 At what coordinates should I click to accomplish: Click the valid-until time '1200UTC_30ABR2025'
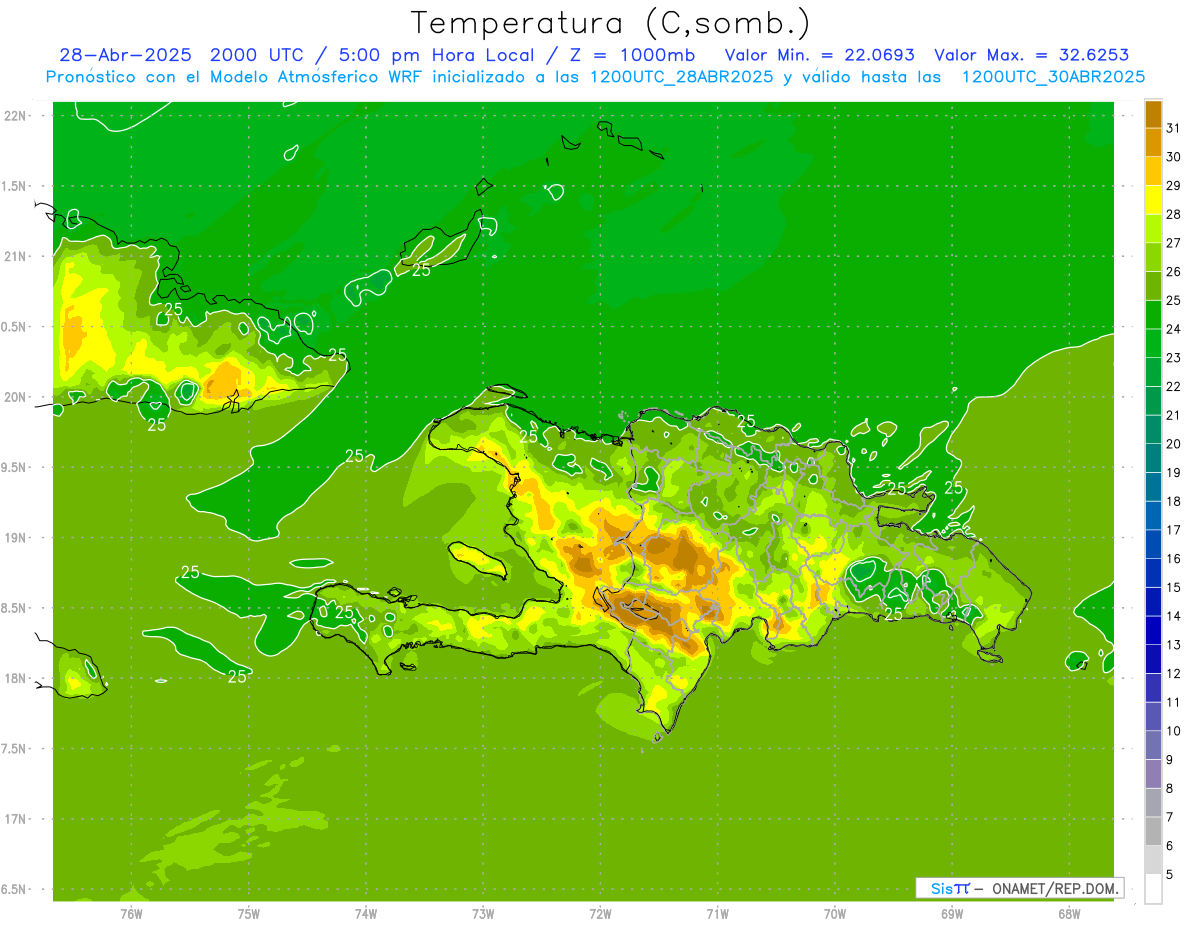[x=1053, y=77]
